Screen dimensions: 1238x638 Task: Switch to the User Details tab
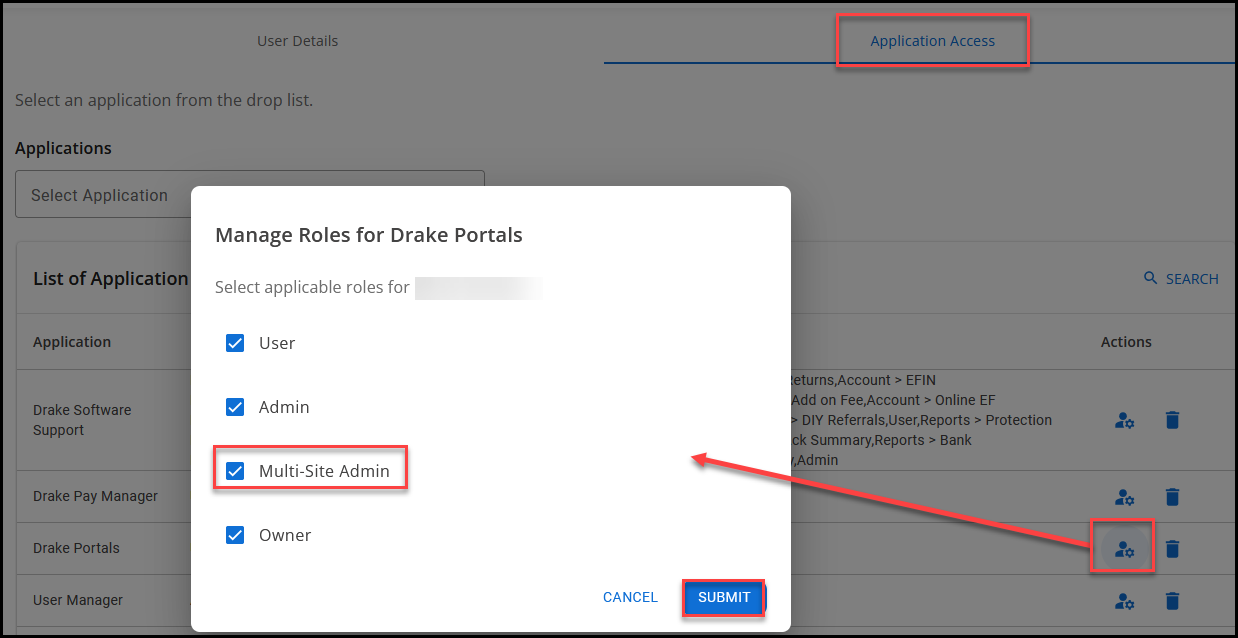click(297, 40)
